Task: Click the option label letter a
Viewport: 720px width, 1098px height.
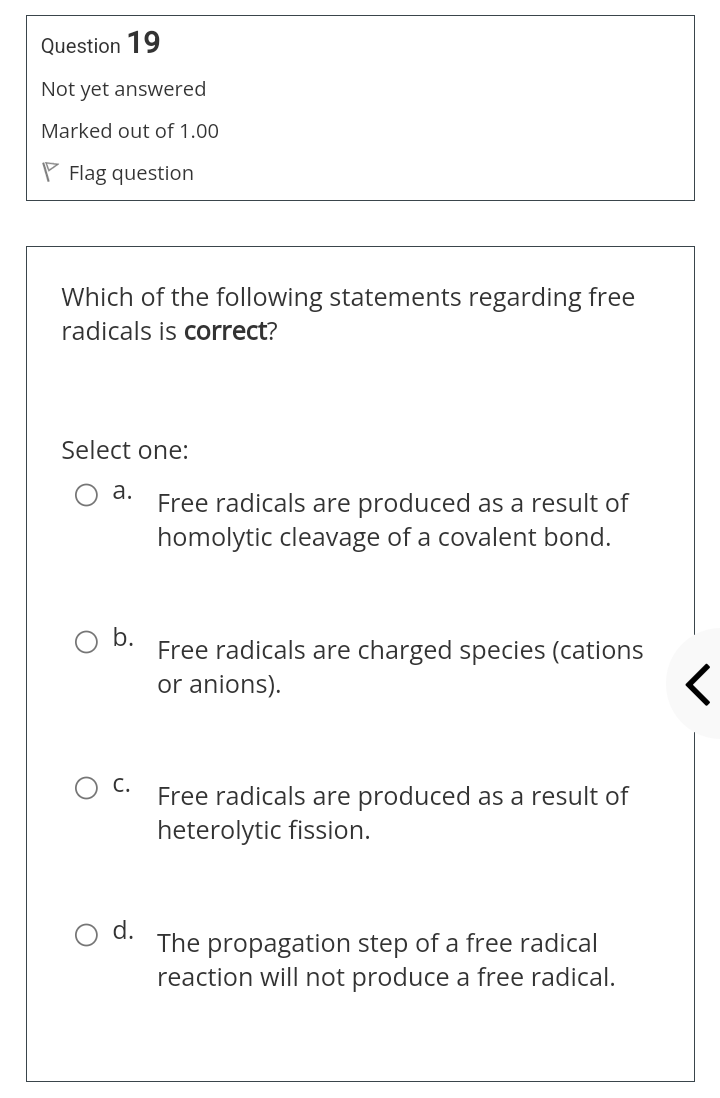Action: pyautogui.click(x=121, y=490)
